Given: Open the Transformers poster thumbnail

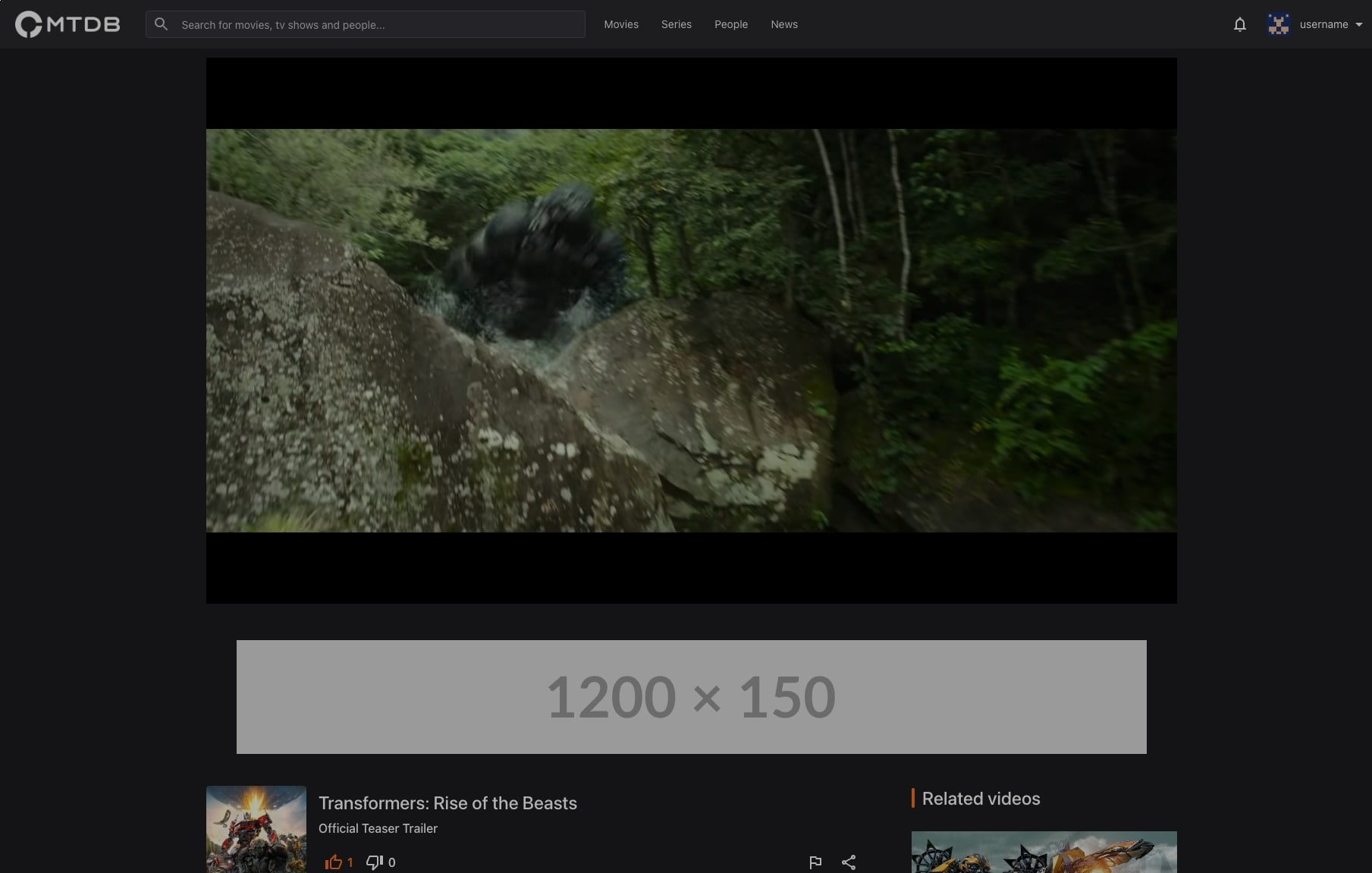Looking at the screenshot, I should [x=256, y=829].
